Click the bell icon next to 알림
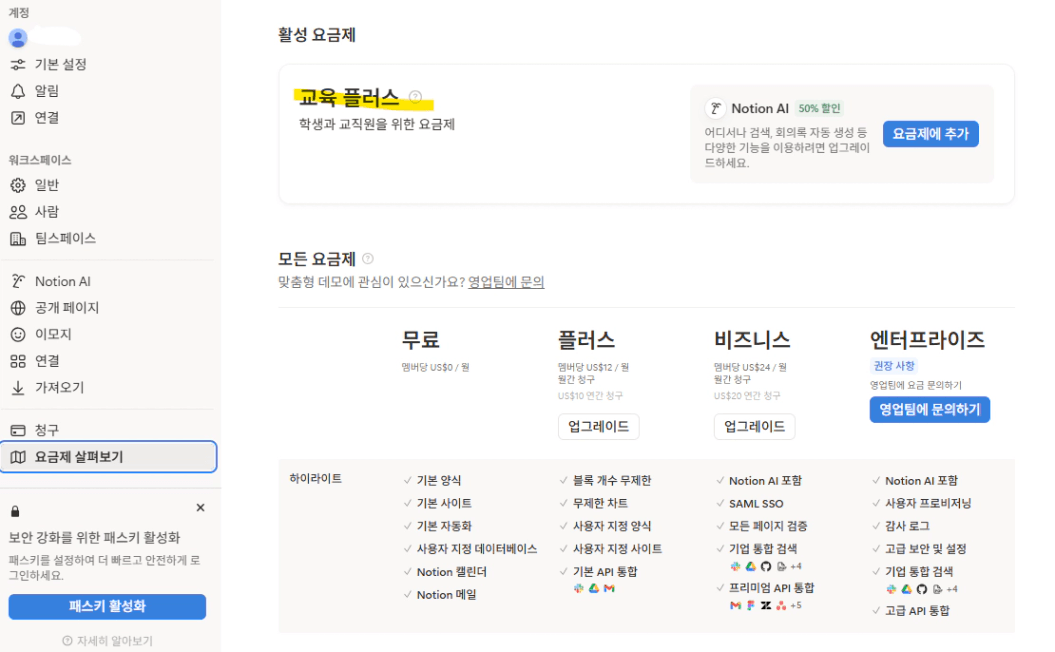Viewport: 1055px width, 652px height. pos(18,91)
